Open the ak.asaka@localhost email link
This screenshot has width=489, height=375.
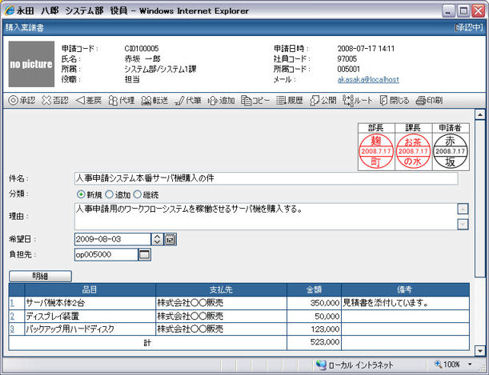[x=368, y=80]
